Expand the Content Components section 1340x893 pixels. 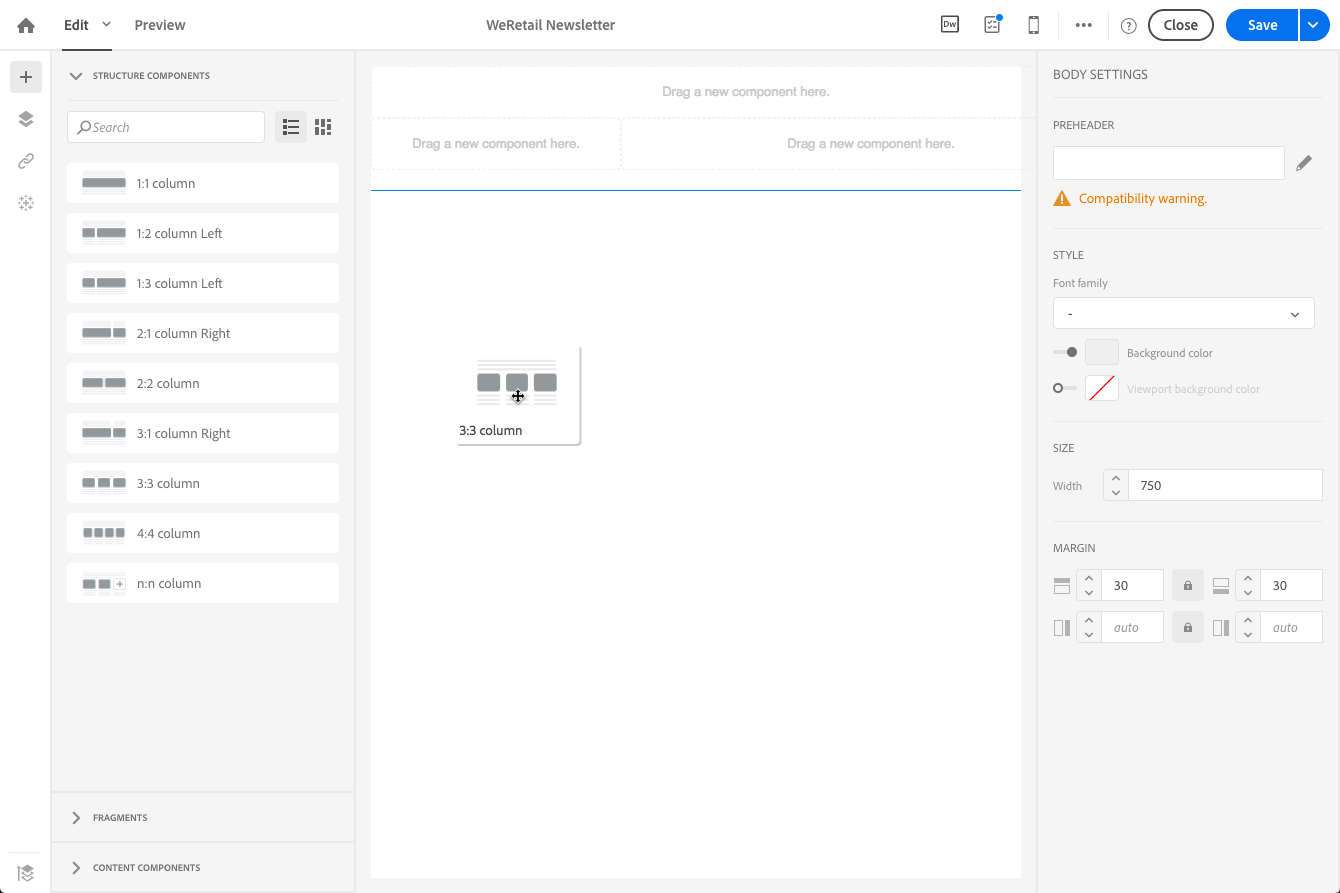pos(76,868)
